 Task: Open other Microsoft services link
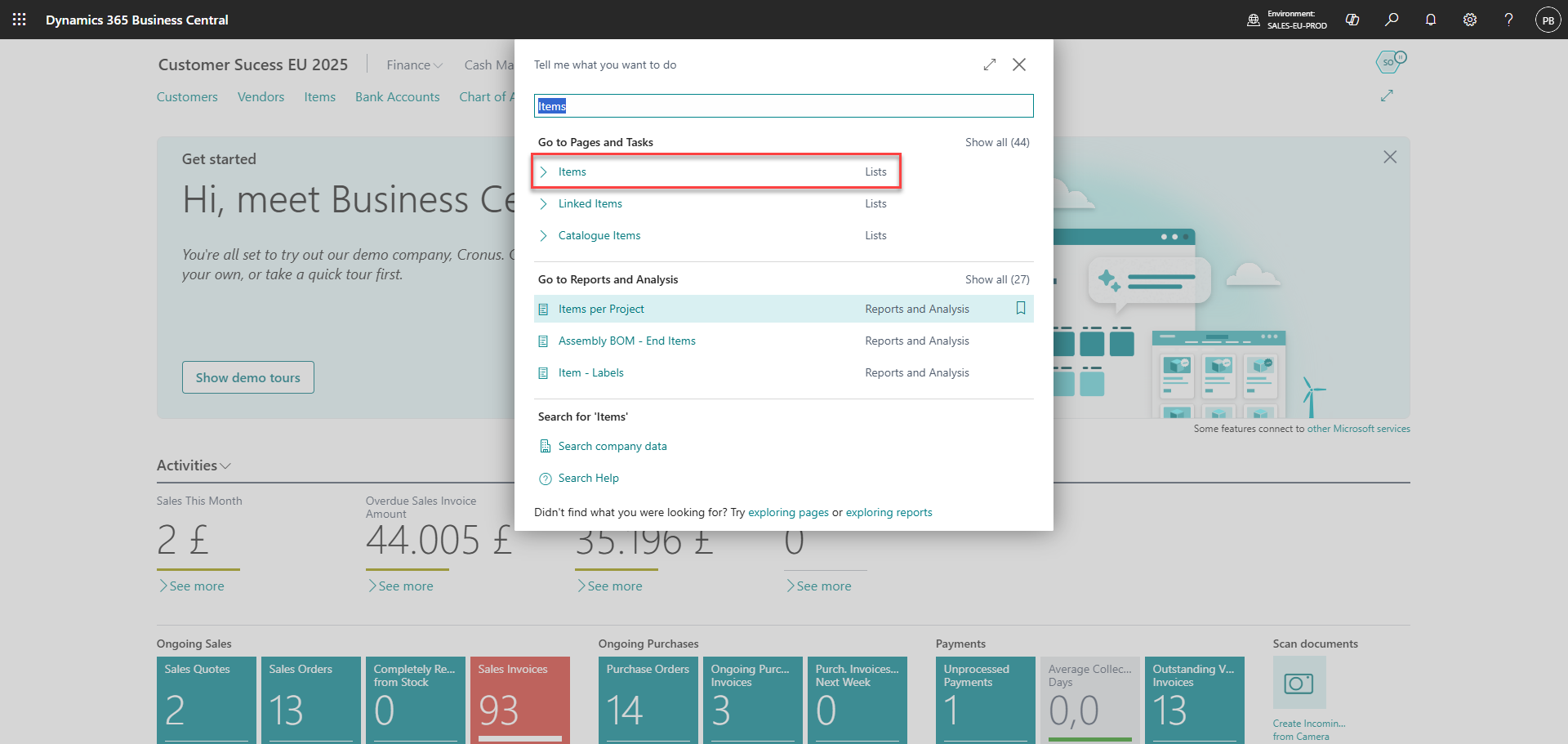[1358, 429]
